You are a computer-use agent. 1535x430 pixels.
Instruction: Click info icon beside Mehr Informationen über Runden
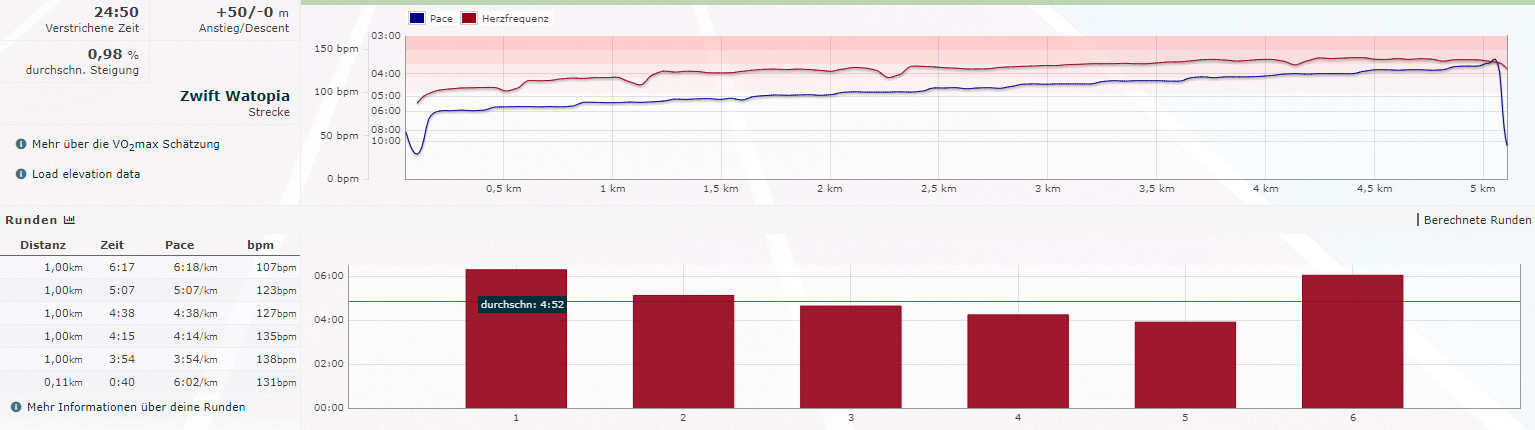[16, 407]
